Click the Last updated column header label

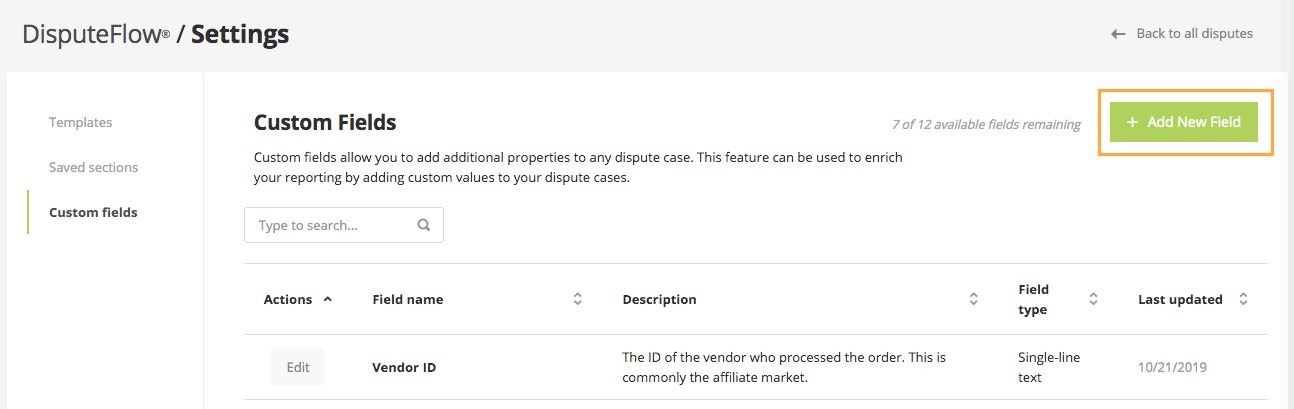point(1180,299)
